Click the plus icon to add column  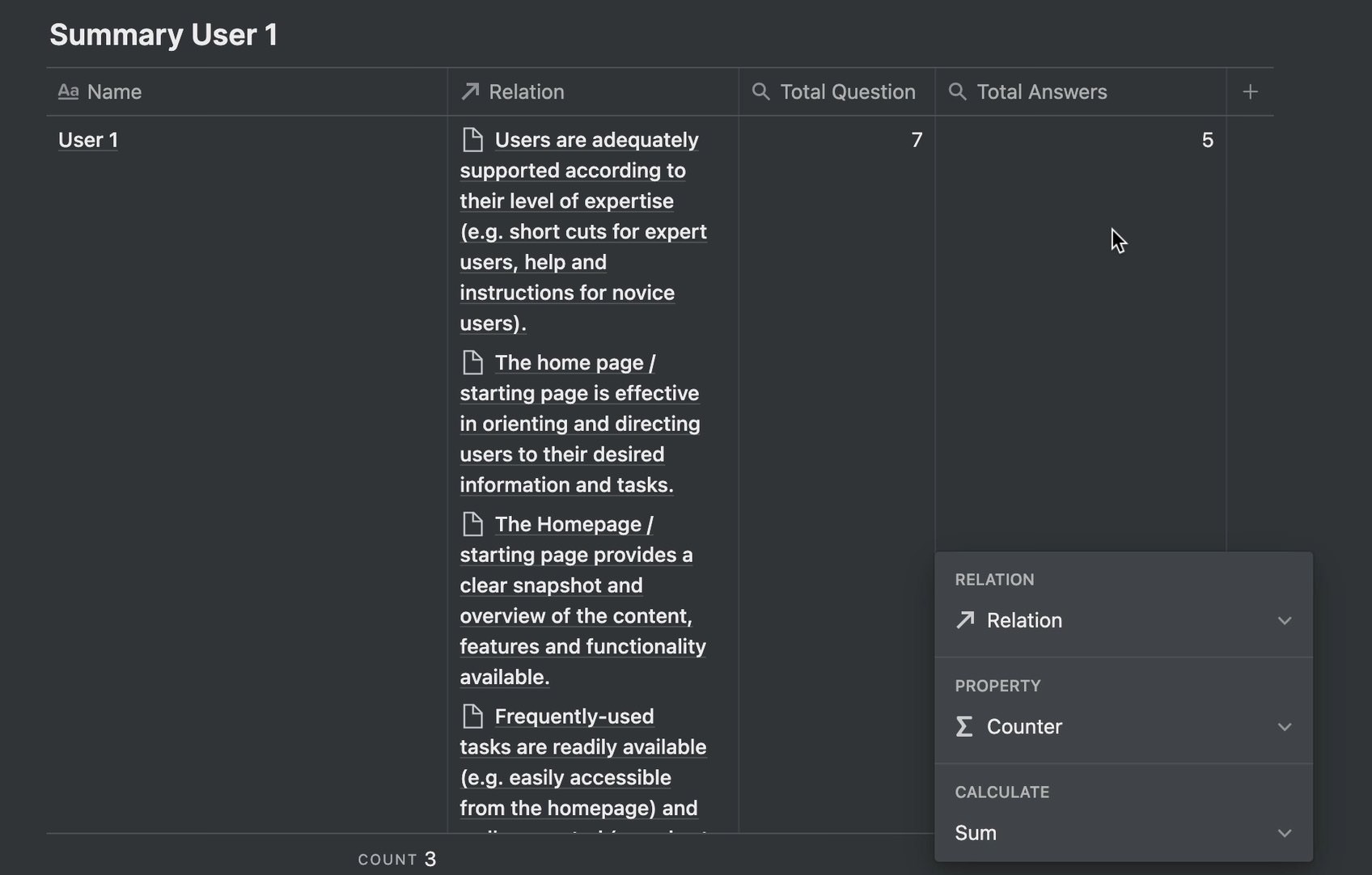[1250, 92]
